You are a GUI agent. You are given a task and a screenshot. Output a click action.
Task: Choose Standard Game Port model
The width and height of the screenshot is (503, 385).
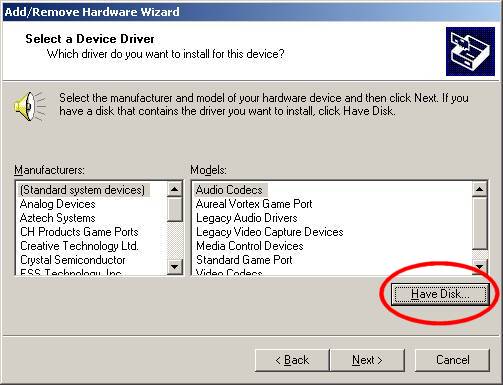click(244, 260)
